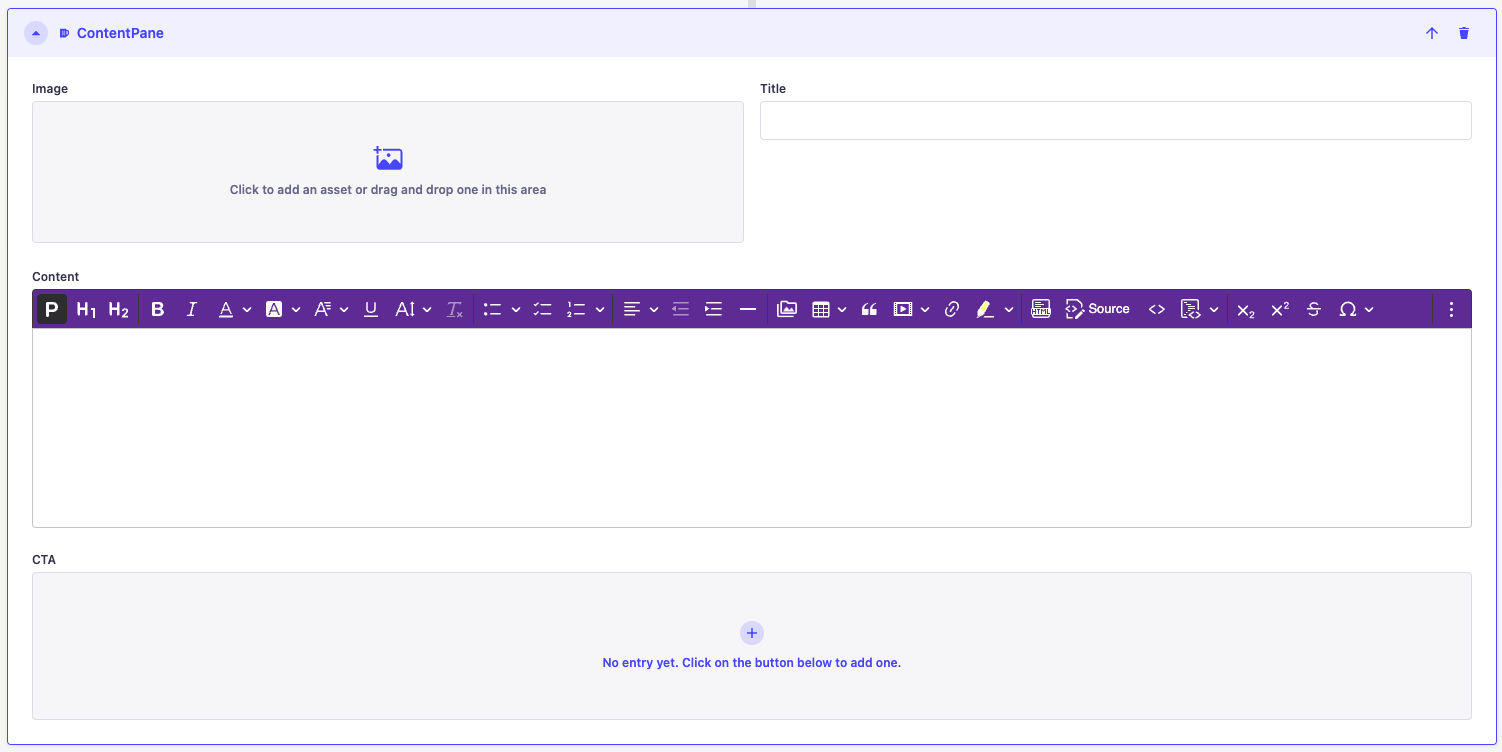Add a CTA entry with plus button
The height and width of the screenshot is (752, 1502).
pyautogui.click(x=752, y=633)
